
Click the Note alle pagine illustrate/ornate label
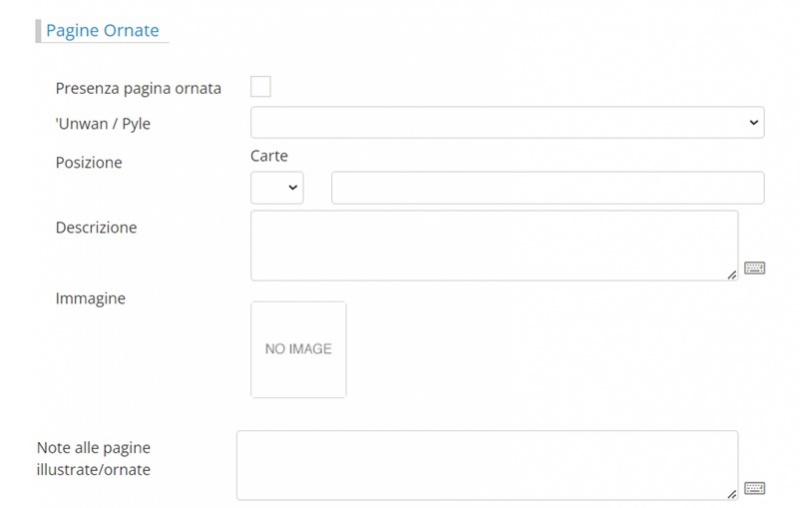tap(93, 458)
